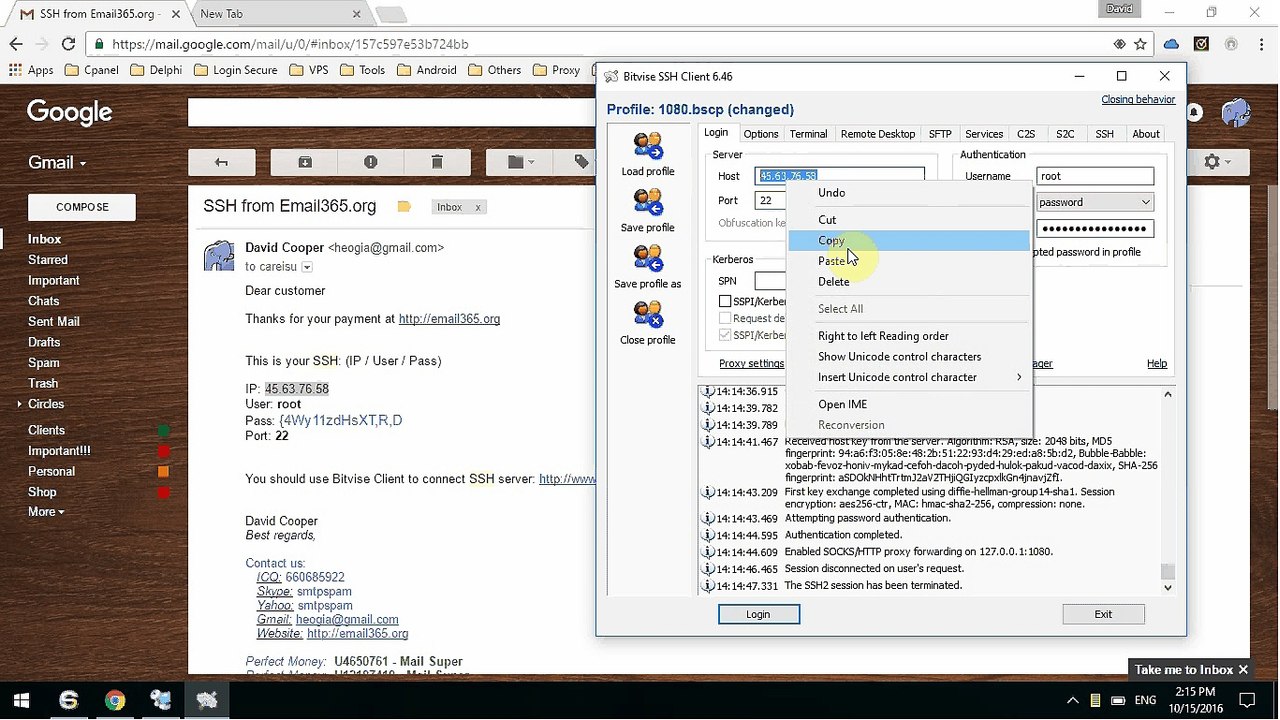Click the yellow importance marker beside the subject
The width and height of the screenshot is (1280, 720).
(404, 207)
